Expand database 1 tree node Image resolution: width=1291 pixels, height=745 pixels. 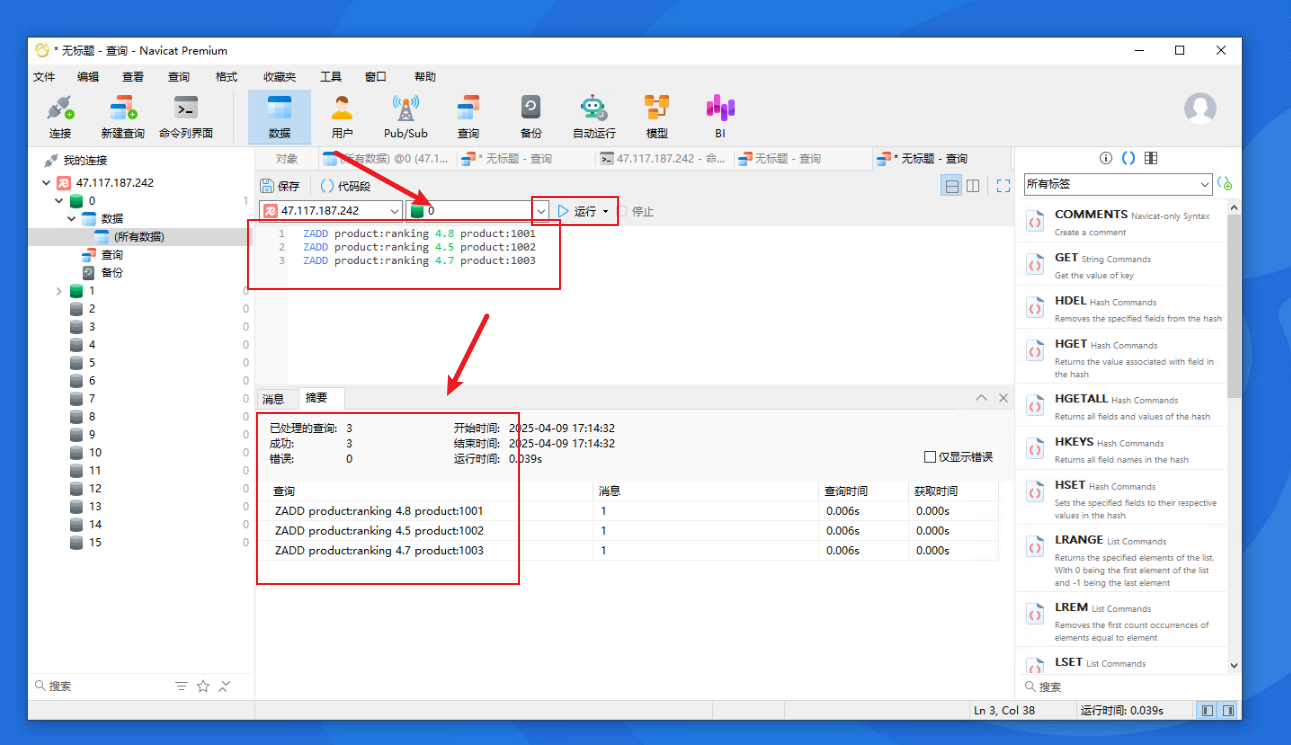click(x=60, y=291)
